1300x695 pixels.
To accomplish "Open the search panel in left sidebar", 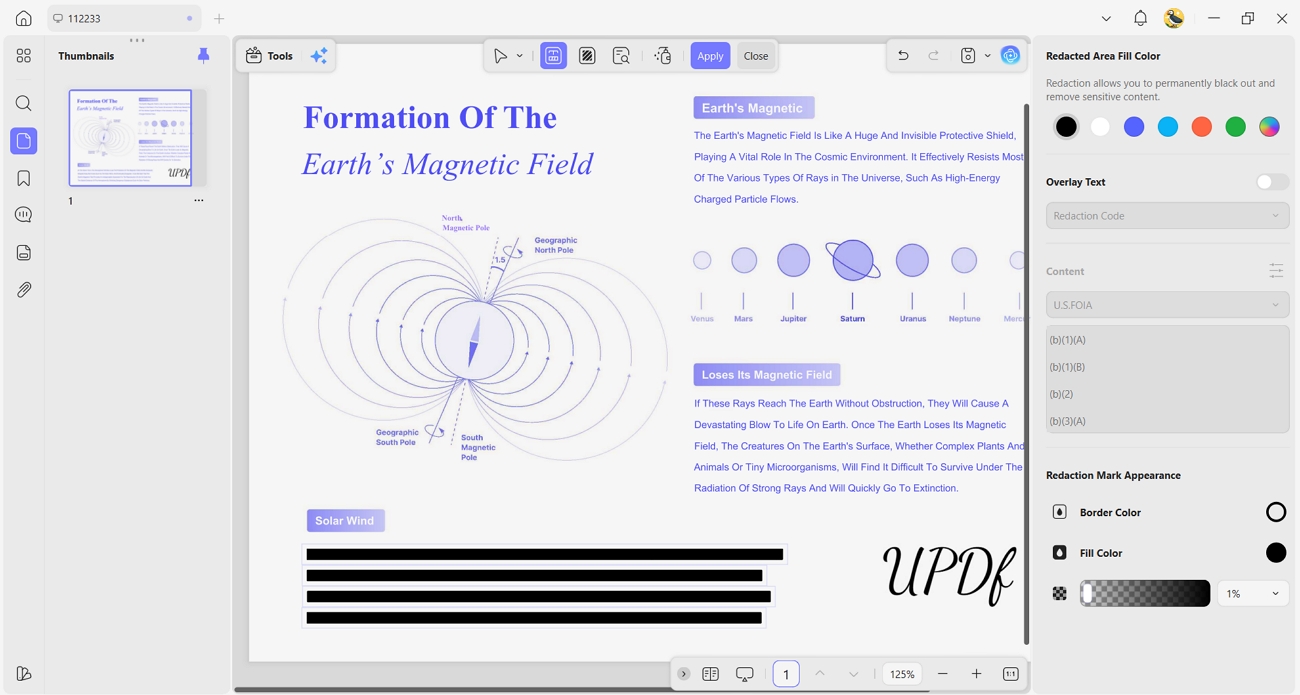I will coord(23,103).
